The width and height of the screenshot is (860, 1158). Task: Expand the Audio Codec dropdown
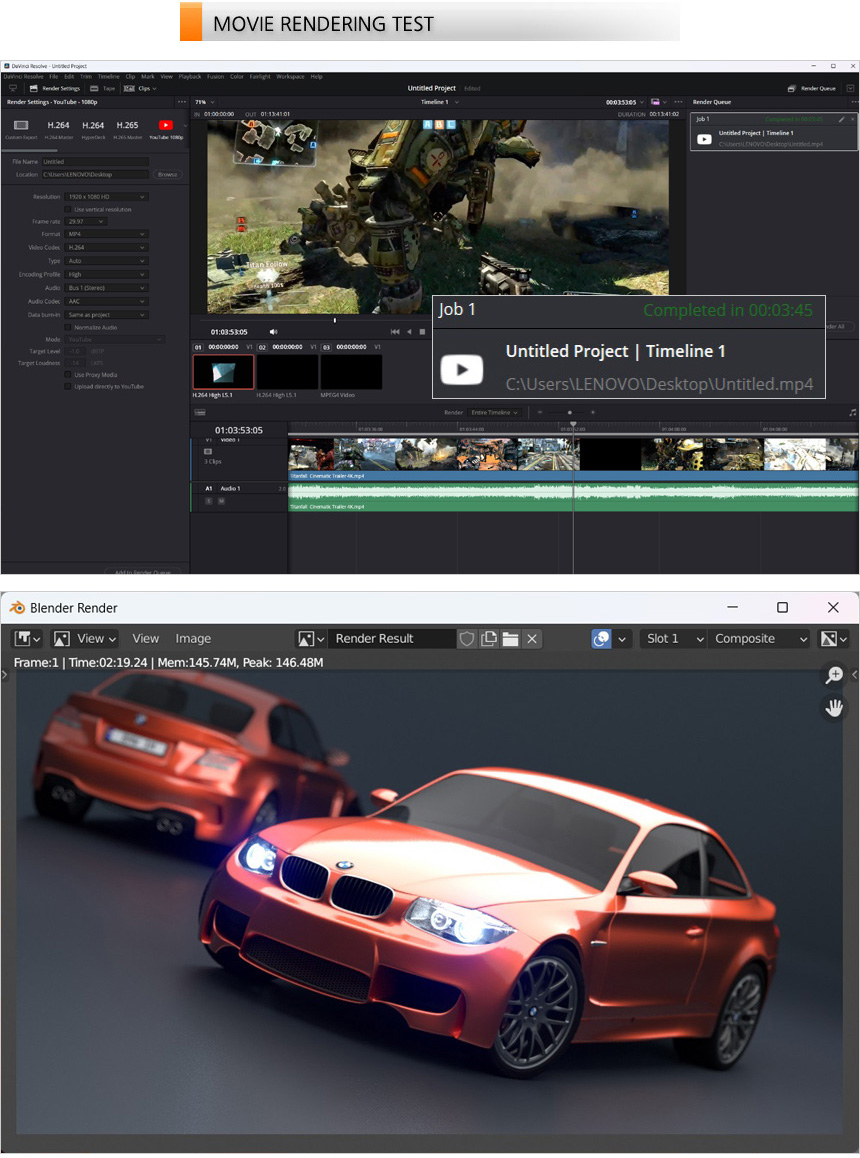(106, 301)
